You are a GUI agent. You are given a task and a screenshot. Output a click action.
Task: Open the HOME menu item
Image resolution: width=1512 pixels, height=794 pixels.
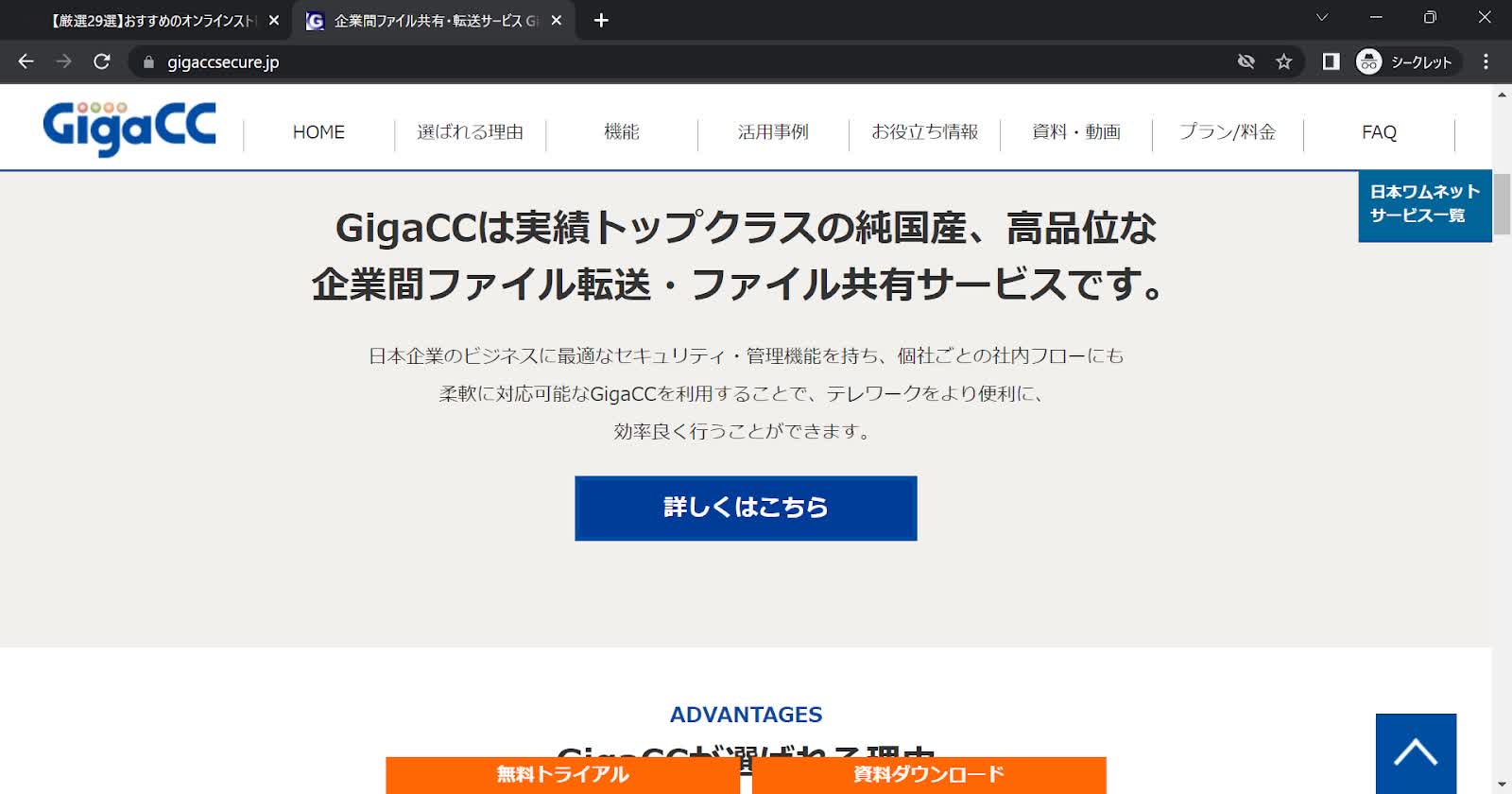[318, 132]
